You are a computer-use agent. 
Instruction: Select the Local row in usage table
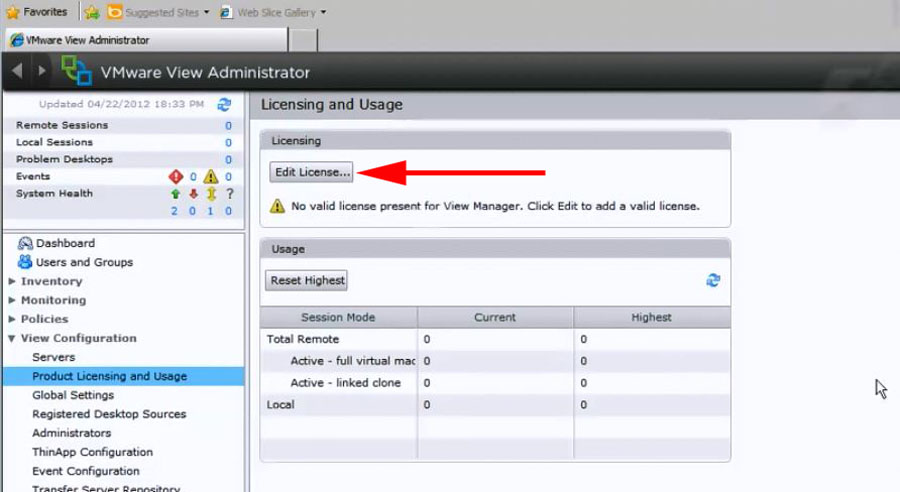(495, 405)
